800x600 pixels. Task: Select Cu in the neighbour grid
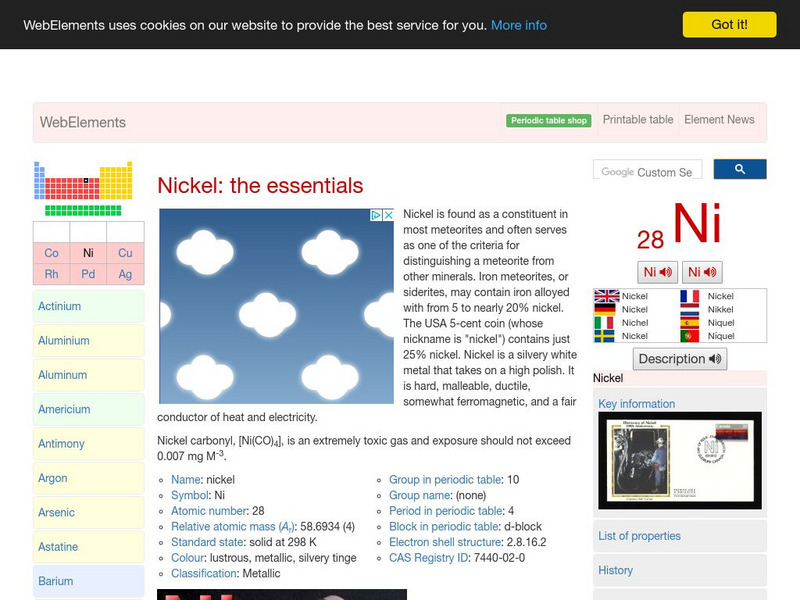[x=125, y=253]
